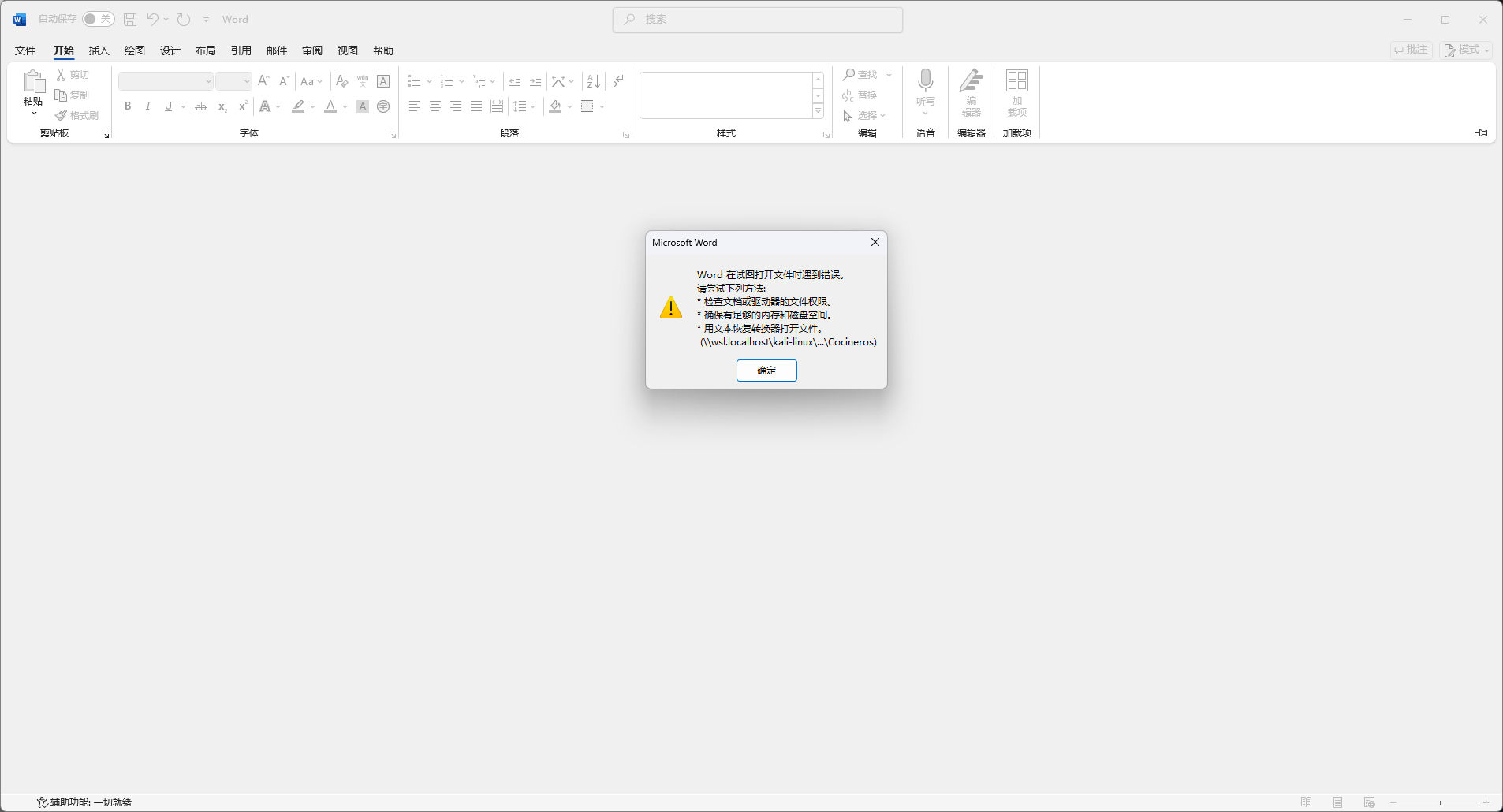Toggle Italic formatting button
1503x812 pixels.
click(147, 106)
